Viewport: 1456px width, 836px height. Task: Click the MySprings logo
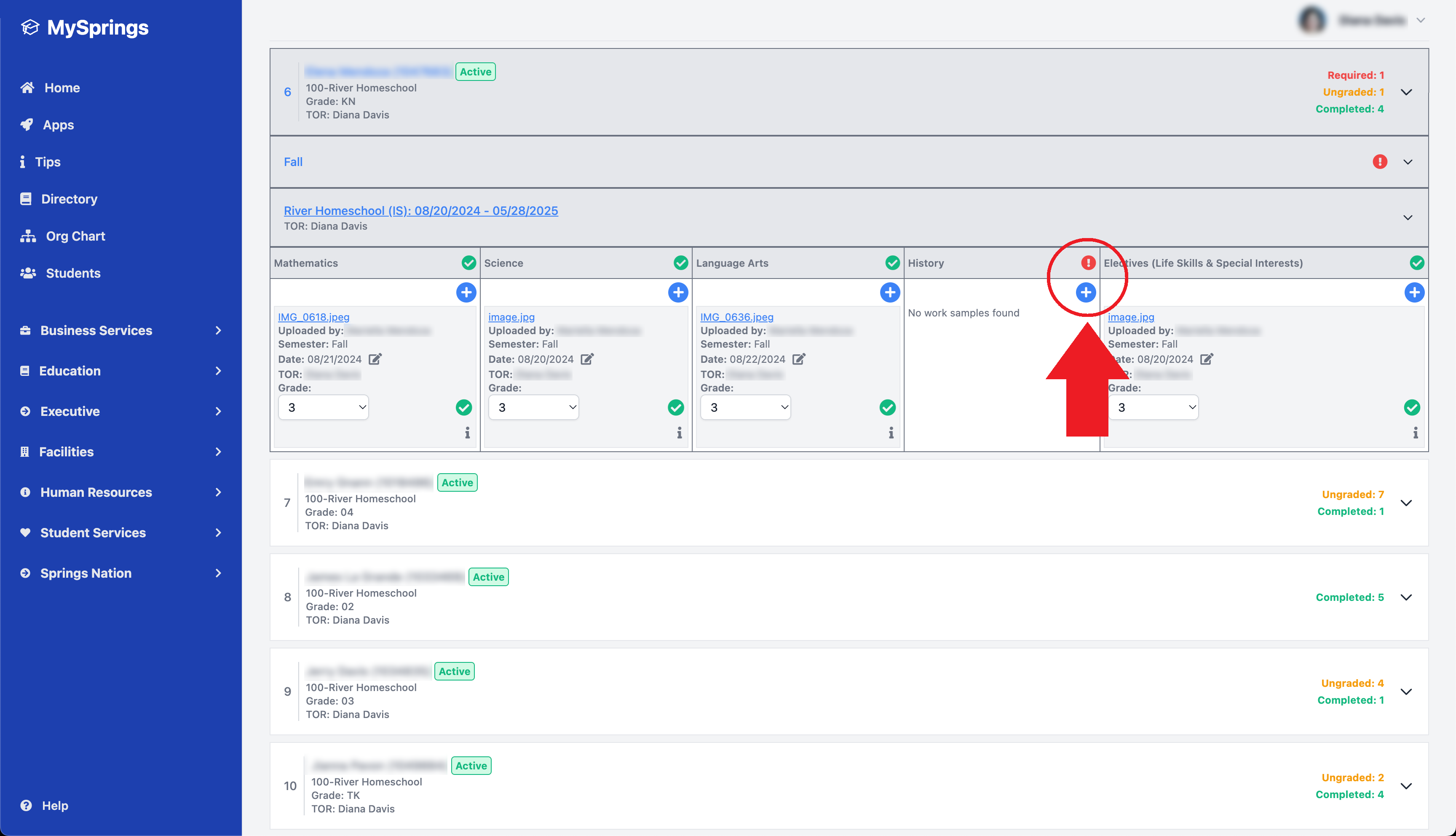coord(85,27)
